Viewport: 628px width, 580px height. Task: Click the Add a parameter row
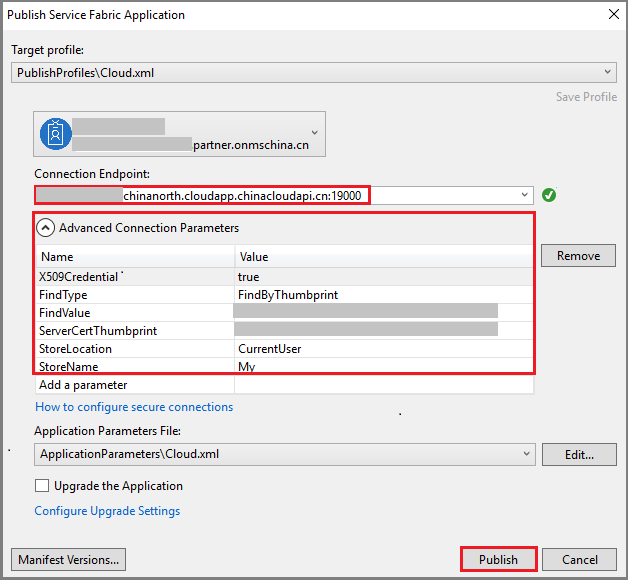point(284,385)
